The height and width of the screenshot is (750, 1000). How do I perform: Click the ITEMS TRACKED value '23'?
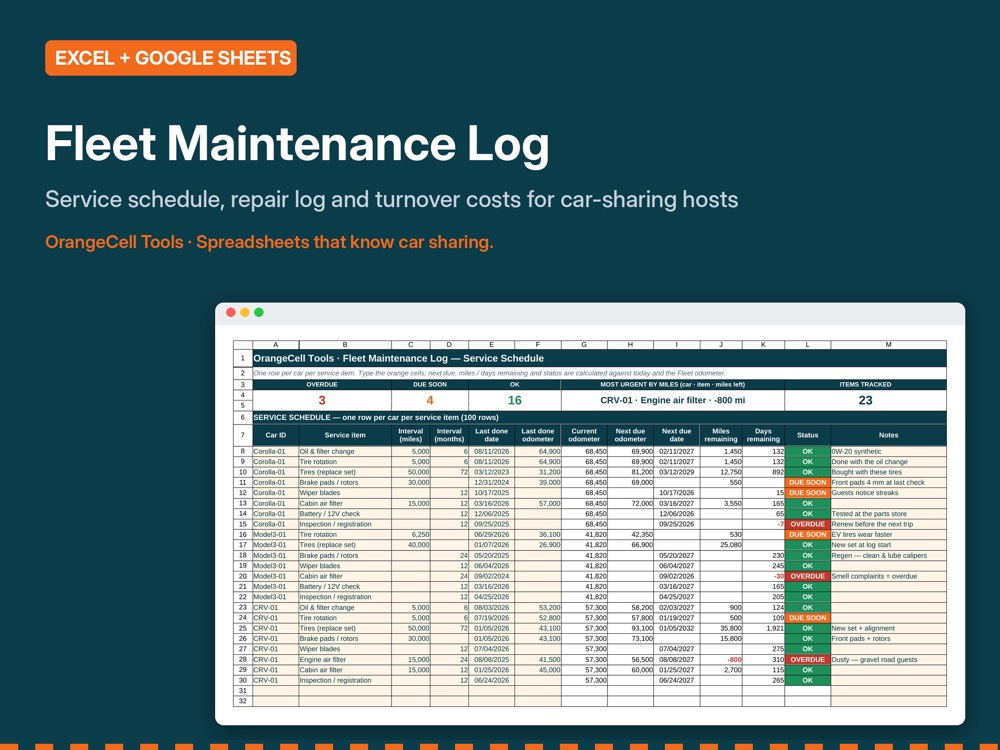[865, 401]
